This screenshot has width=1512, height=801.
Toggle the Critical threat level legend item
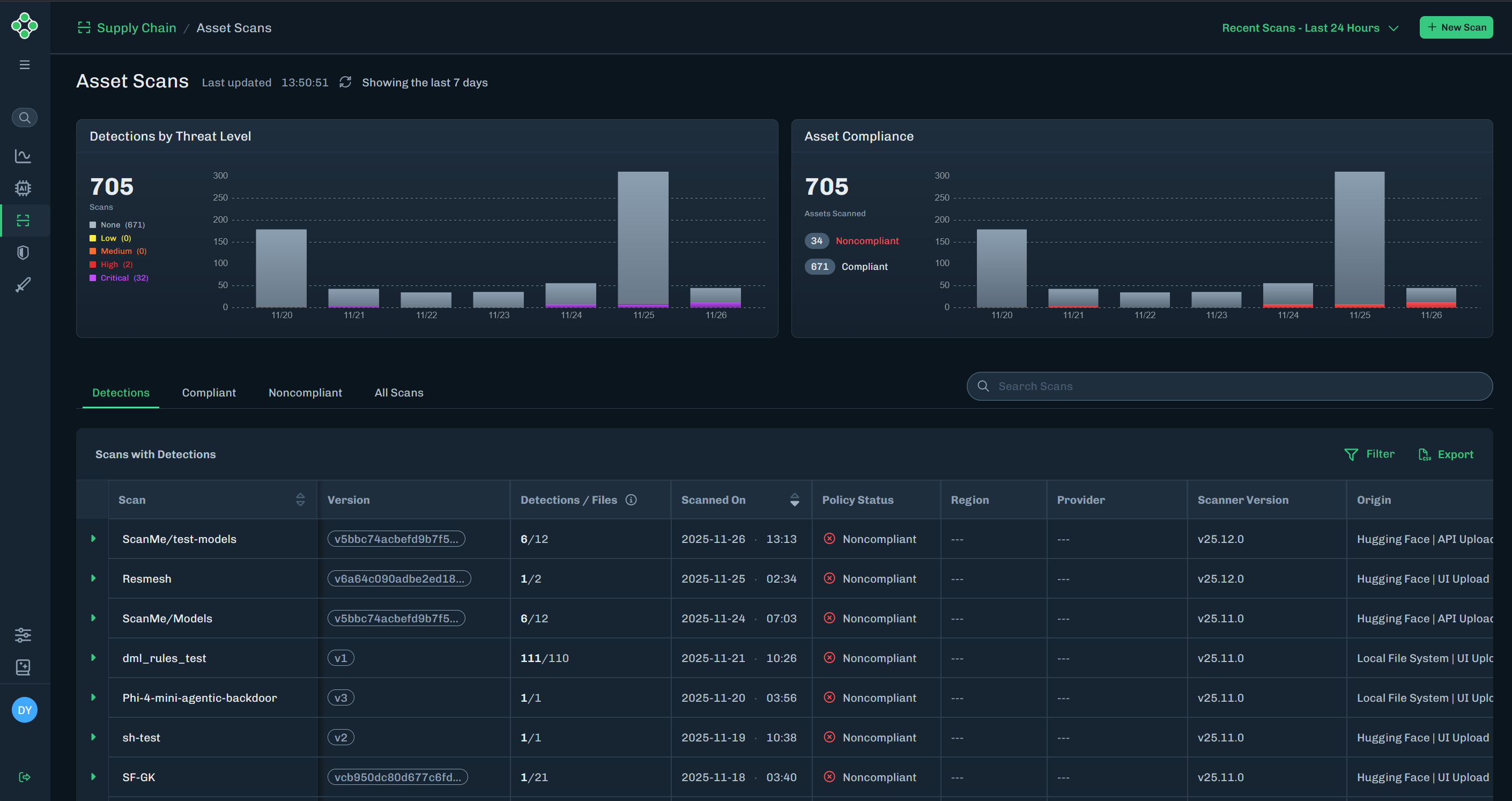(x=119, y=278)
